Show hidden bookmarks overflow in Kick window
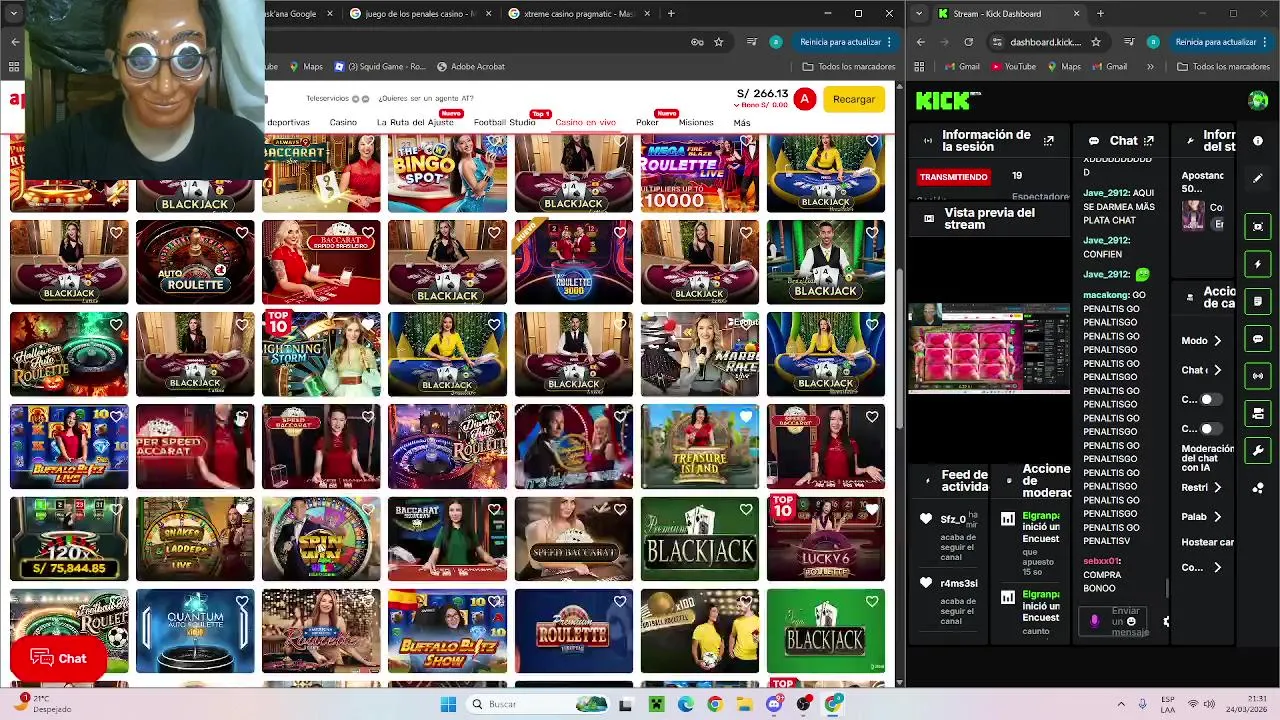This screenshot has width=1280, height=720. pos(1150,67)
